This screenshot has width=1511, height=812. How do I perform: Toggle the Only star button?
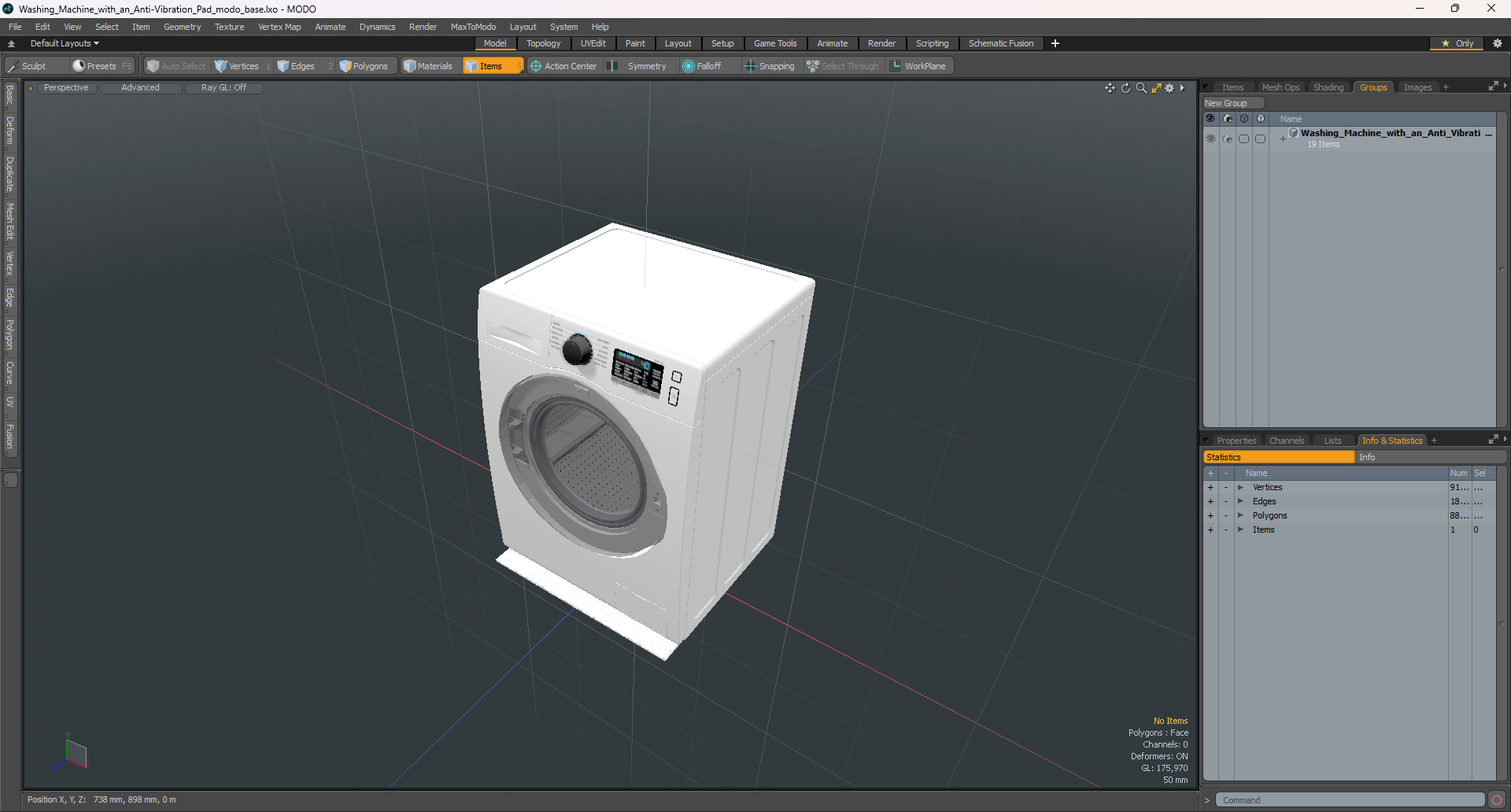click(1457, 43)
